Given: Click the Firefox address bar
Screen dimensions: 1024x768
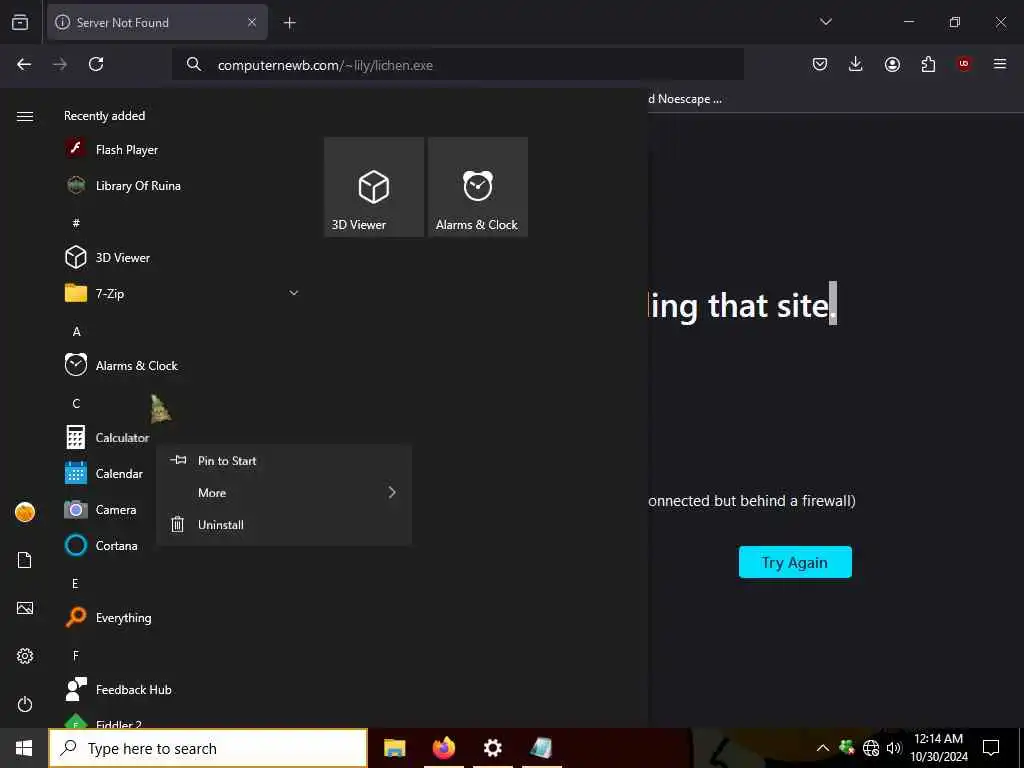Looking at the screenshot, I should point(458,65).
